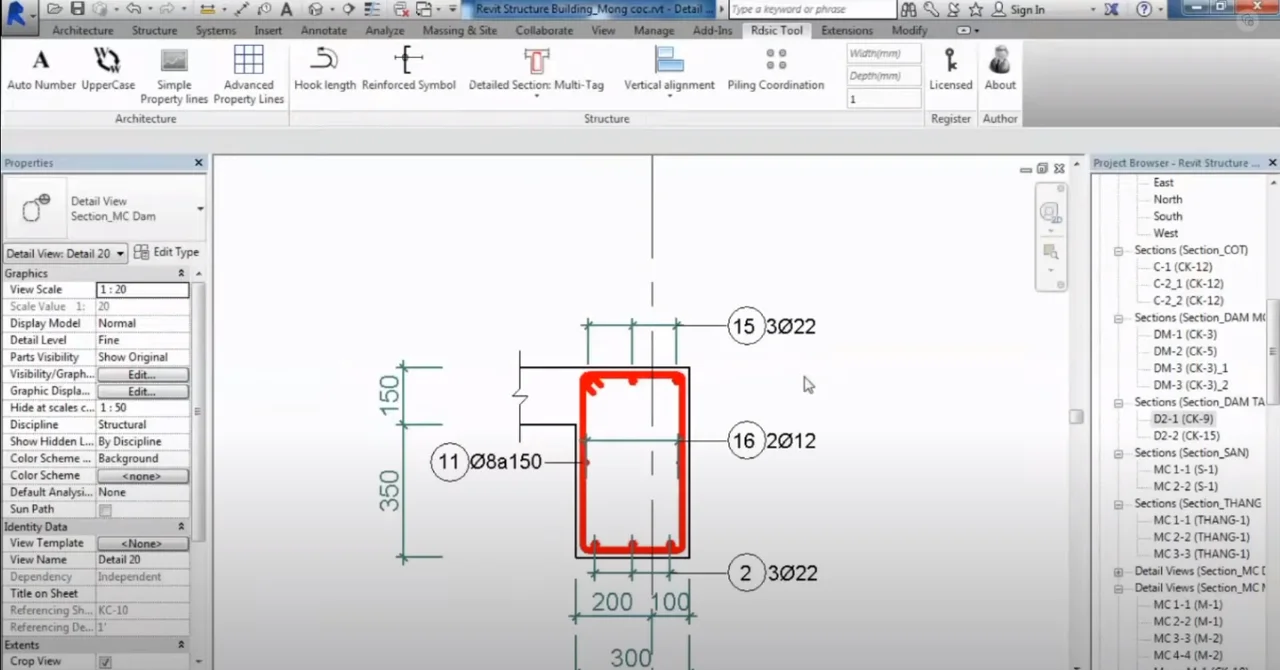This screenshot has height=670, width=1280.
Task: Click the Open file icon in quick access toolbar
Action: tap(54, 9)
